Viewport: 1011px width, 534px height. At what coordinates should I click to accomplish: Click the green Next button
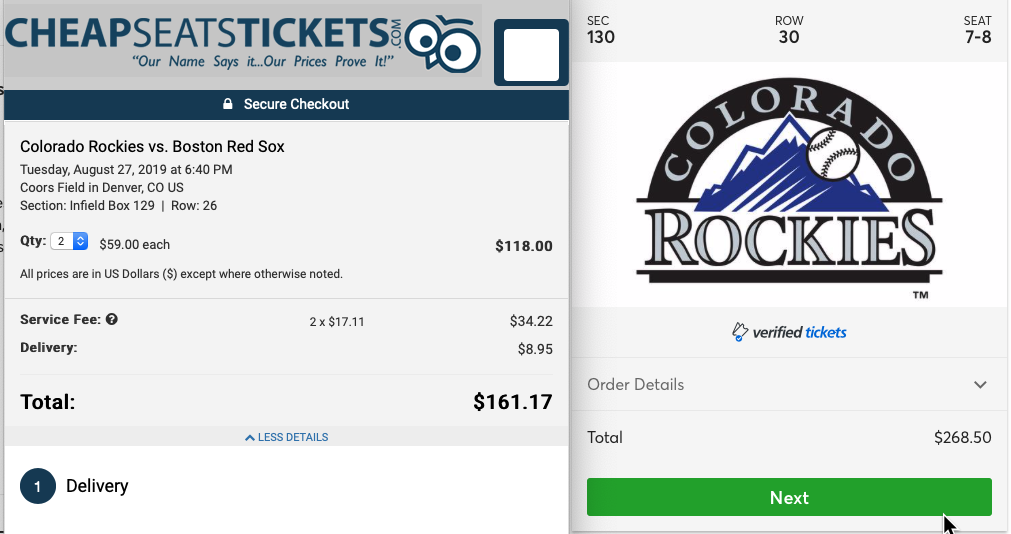(789, 497)
